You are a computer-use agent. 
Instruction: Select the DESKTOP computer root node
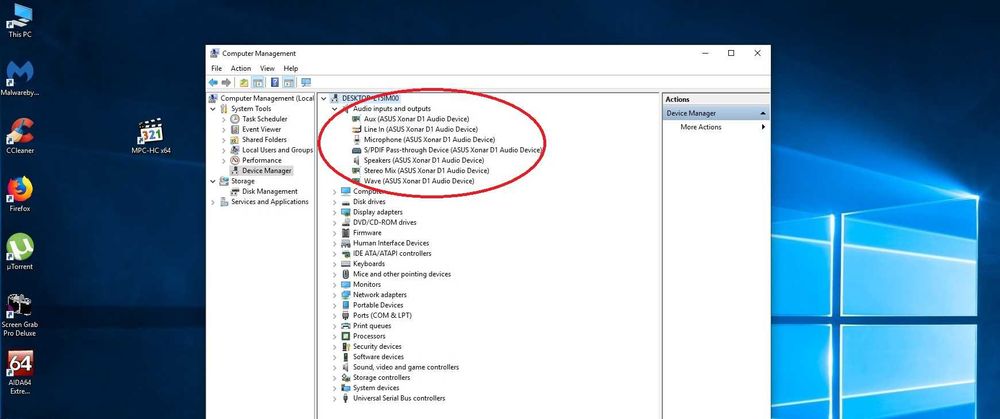(x=370, y=98)
